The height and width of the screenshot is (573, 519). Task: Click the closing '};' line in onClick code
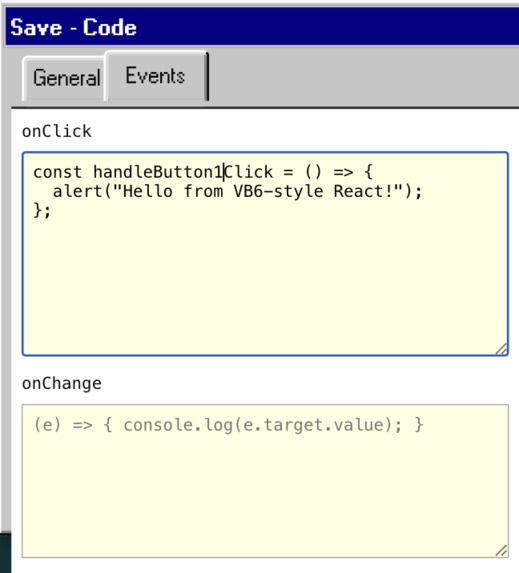(x=42, y=211)
